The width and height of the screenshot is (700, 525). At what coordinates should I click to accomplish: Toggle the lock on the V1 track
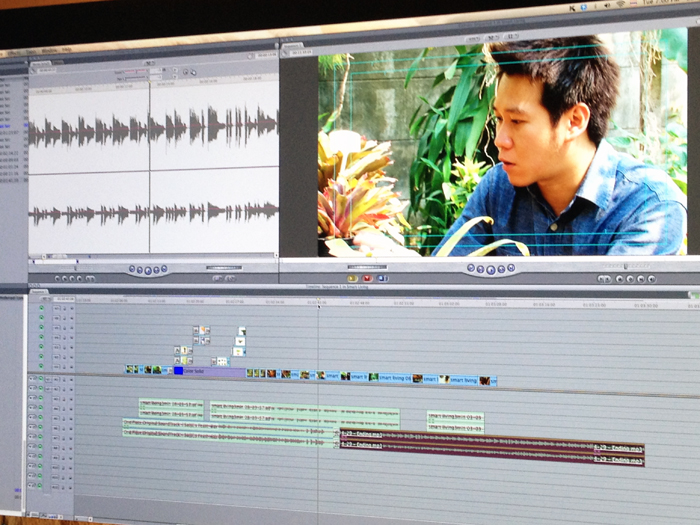(x=64, y=367)
